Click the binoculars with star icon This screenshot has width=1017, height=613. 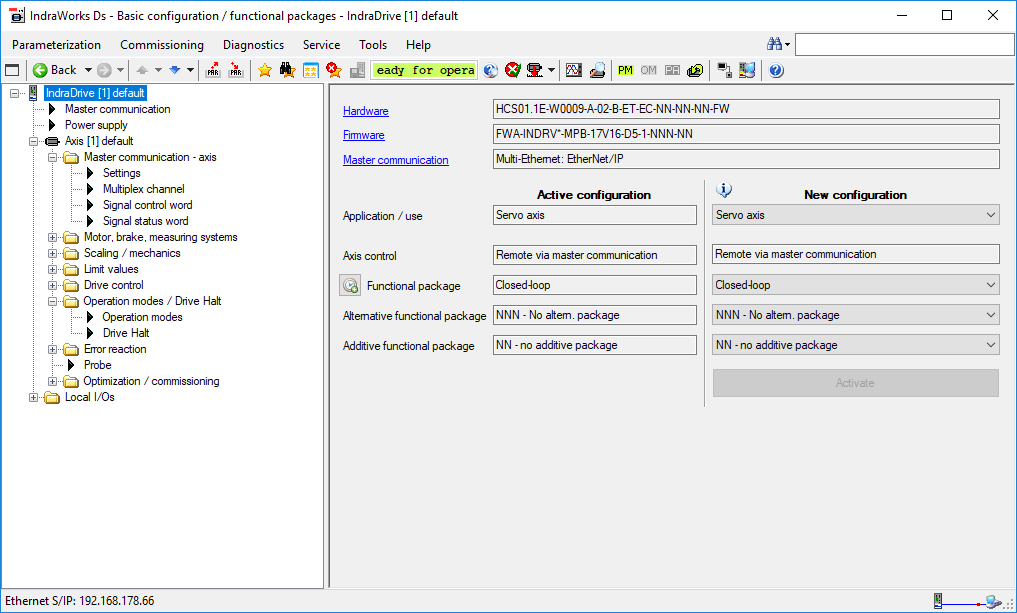tap(287, 70)
